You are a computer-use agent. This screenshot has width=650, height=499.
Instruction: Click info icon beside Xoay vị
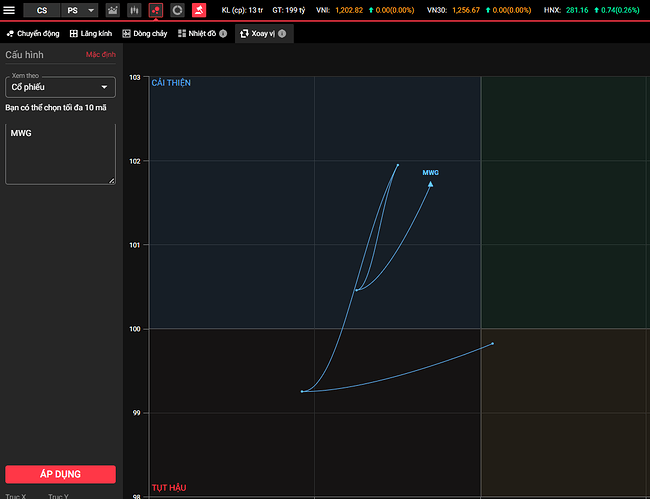[x=282, y=33]
